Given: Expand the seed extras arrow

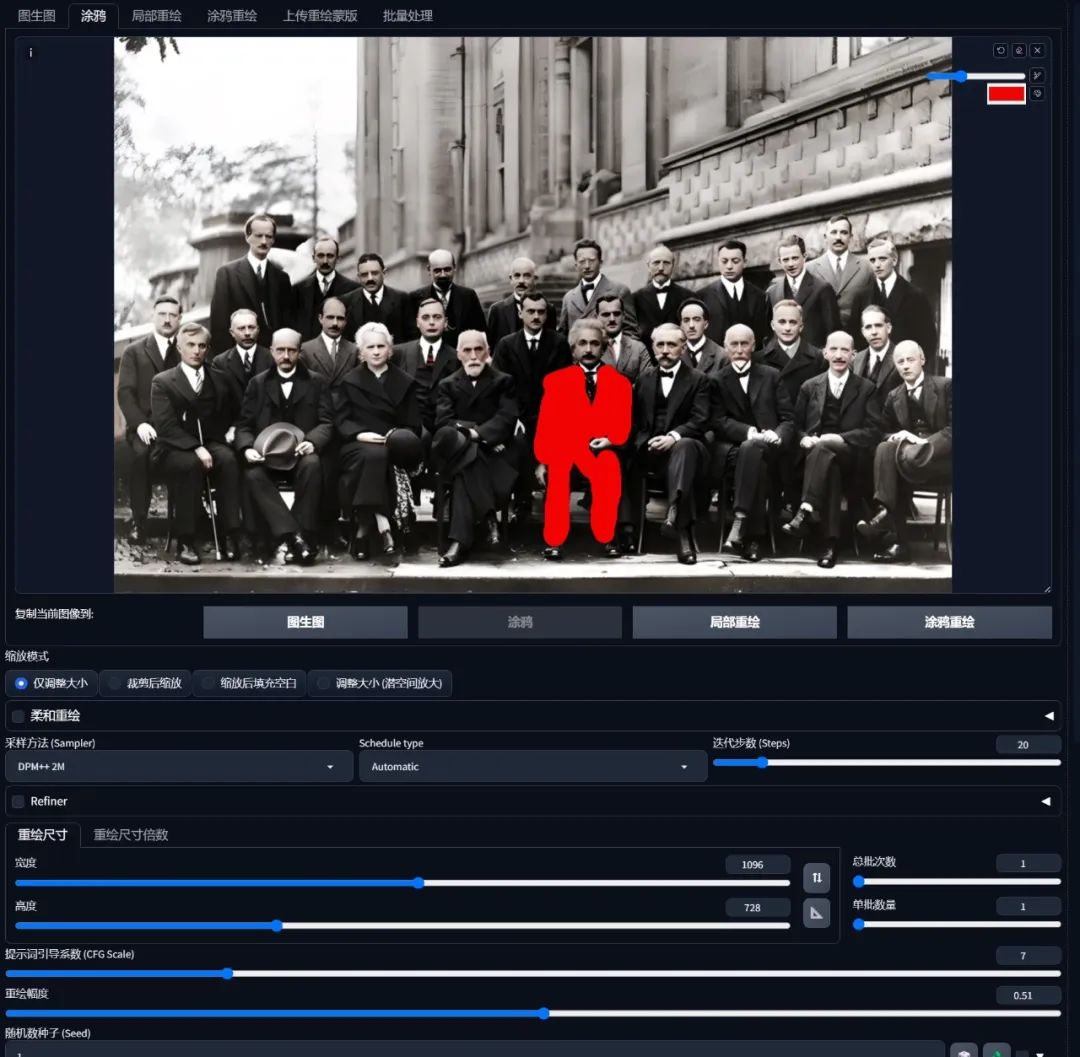Looking at the screenshot, I should tap(1039, 1053).
